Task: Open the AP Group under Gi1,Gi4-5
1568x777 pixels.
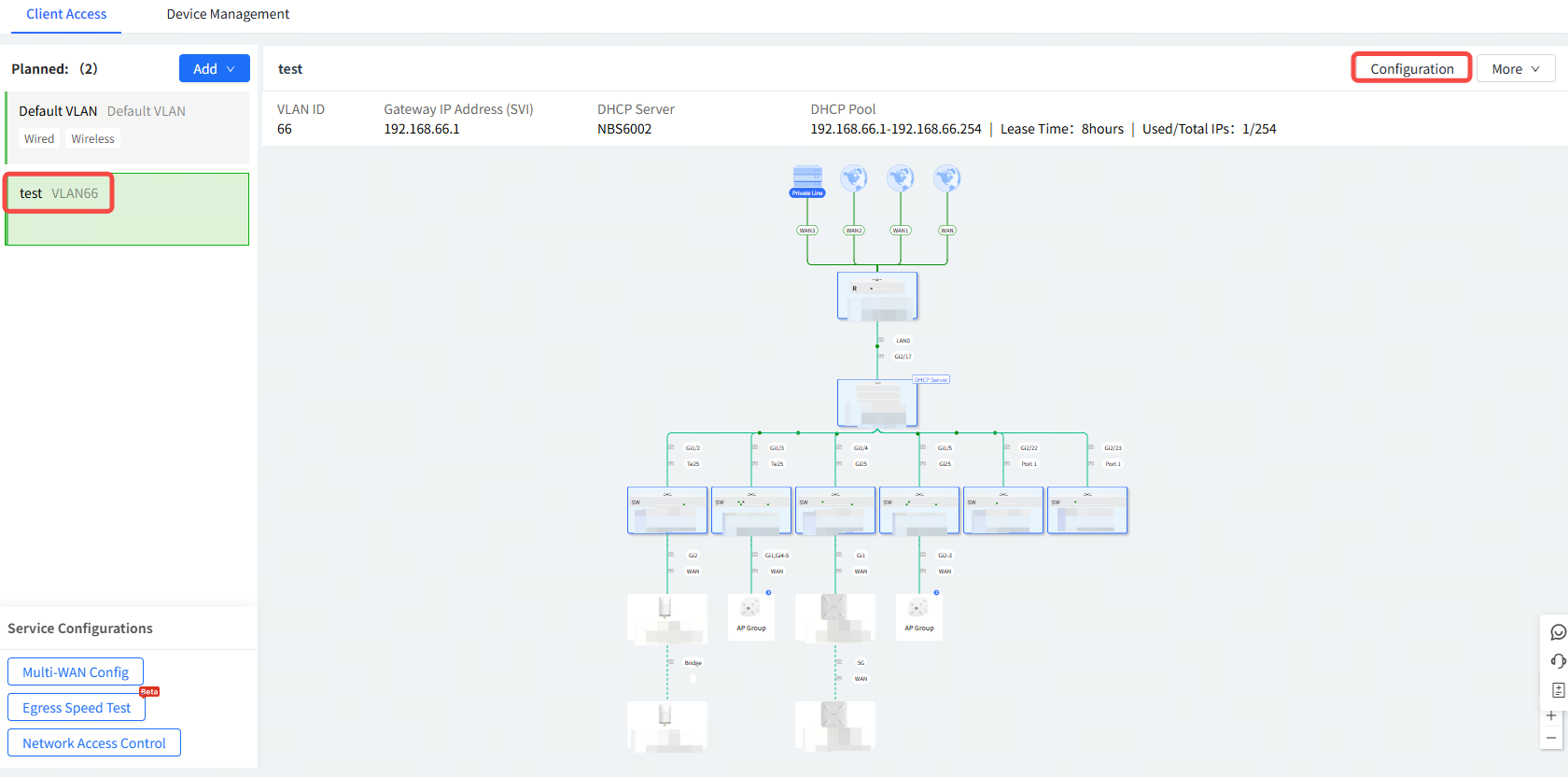Action: point(750,615)
